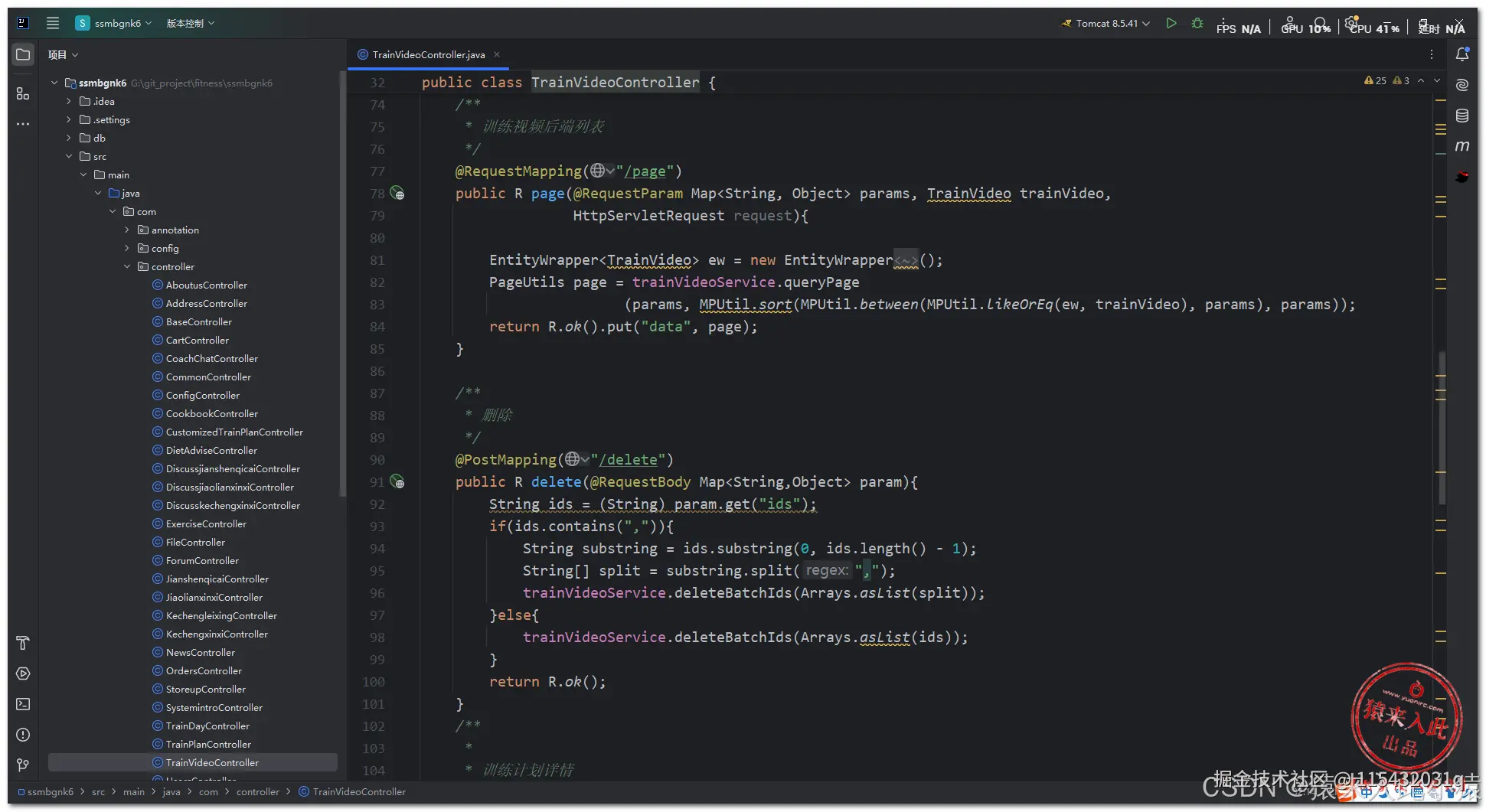
Task: Click the project tree scrollbar
Action: [342, 283]
